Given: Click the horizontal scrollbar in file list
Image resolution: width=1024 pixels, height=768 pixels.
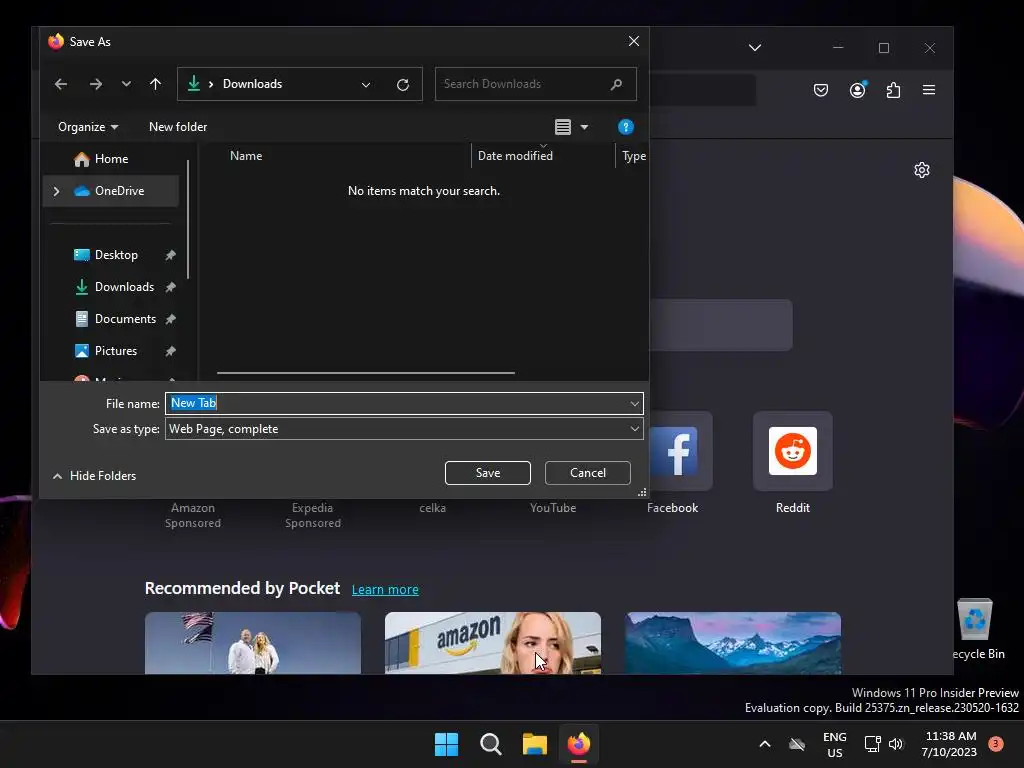Looking at the screenshot, I should 366,373.
